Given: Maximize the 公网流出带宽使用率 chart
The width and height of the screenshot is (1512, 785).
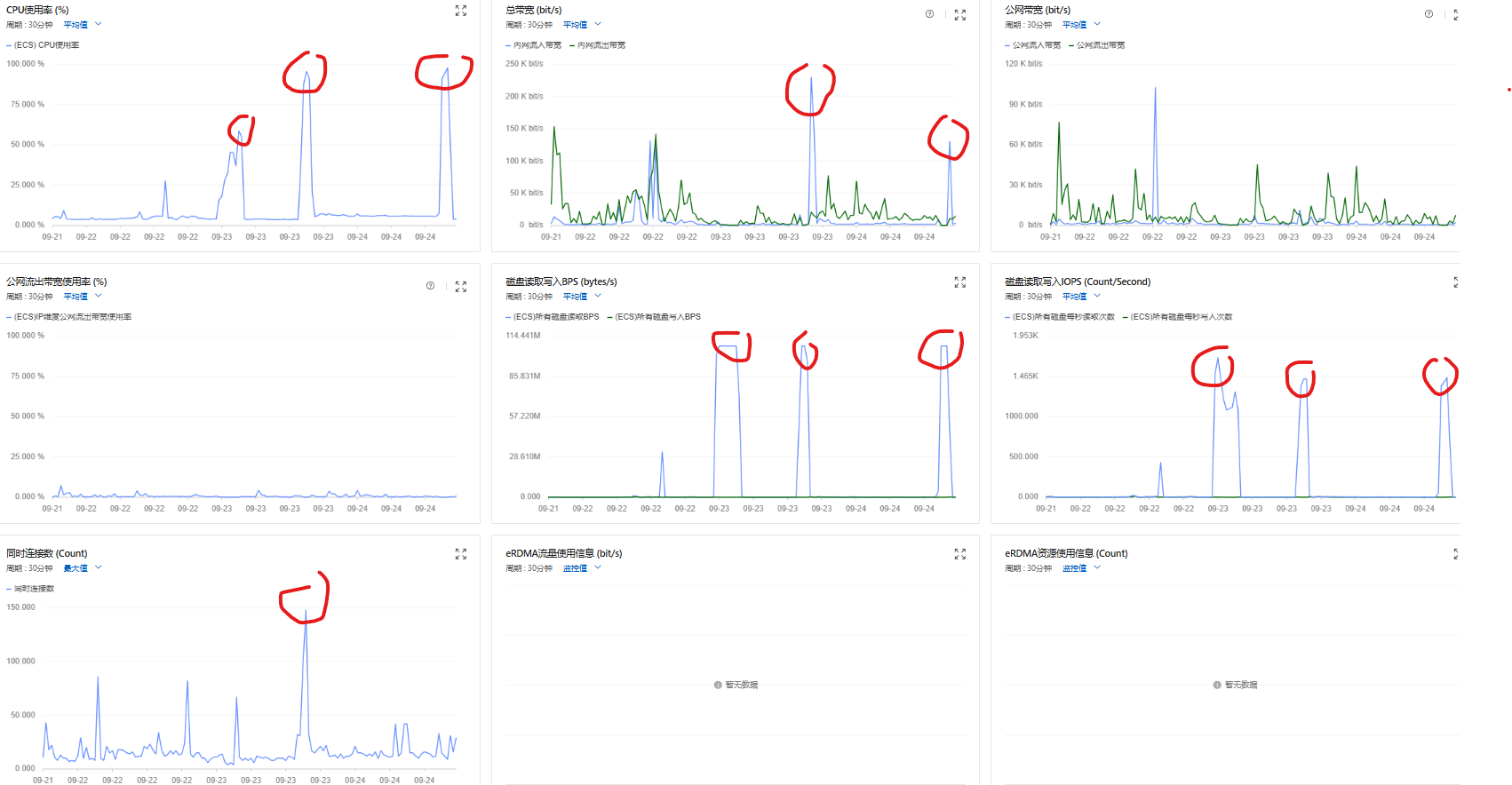Looking at the screenshot, I should [460, 287].
